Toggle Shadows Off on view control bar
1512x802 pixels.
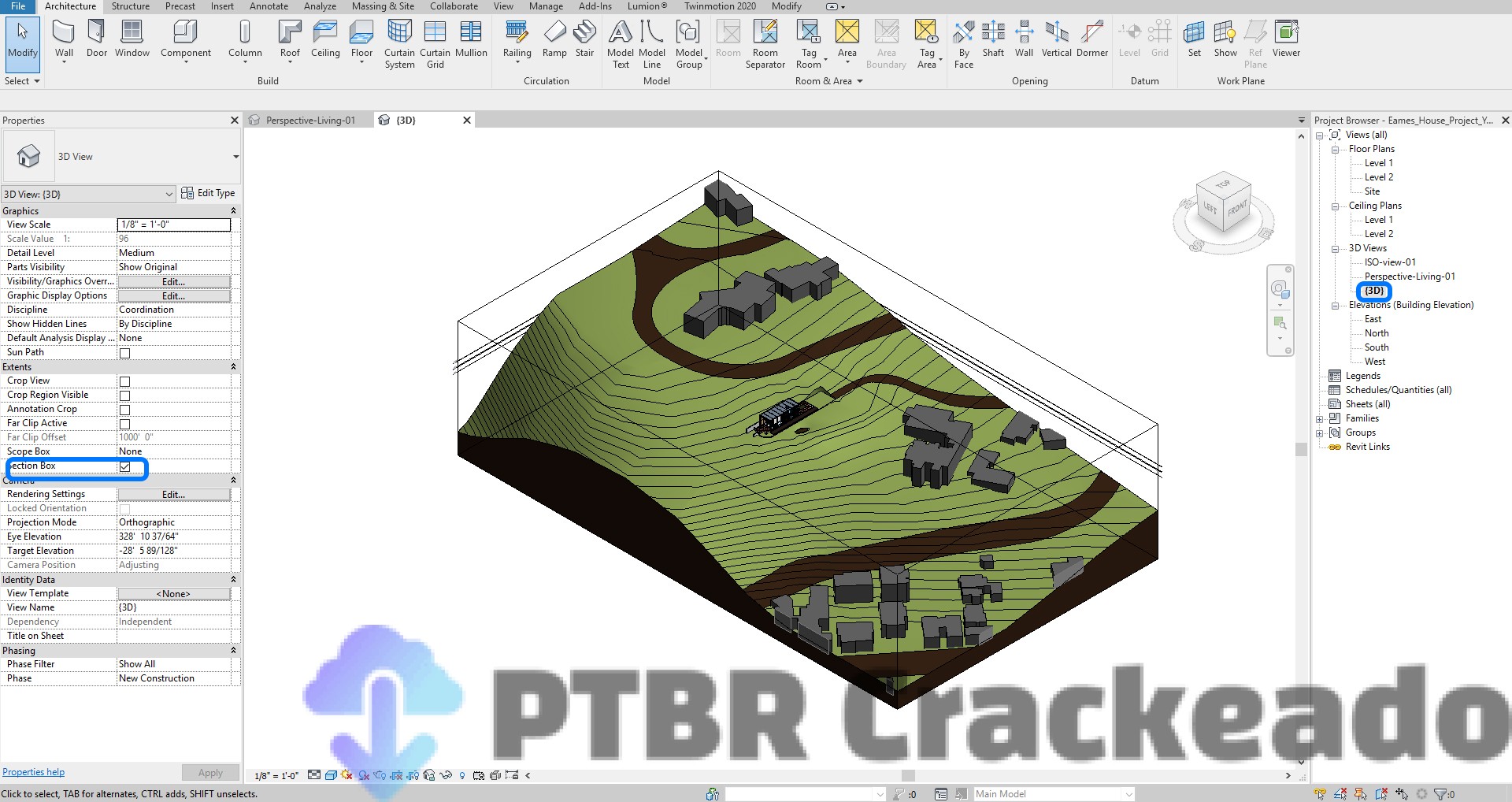363,775
